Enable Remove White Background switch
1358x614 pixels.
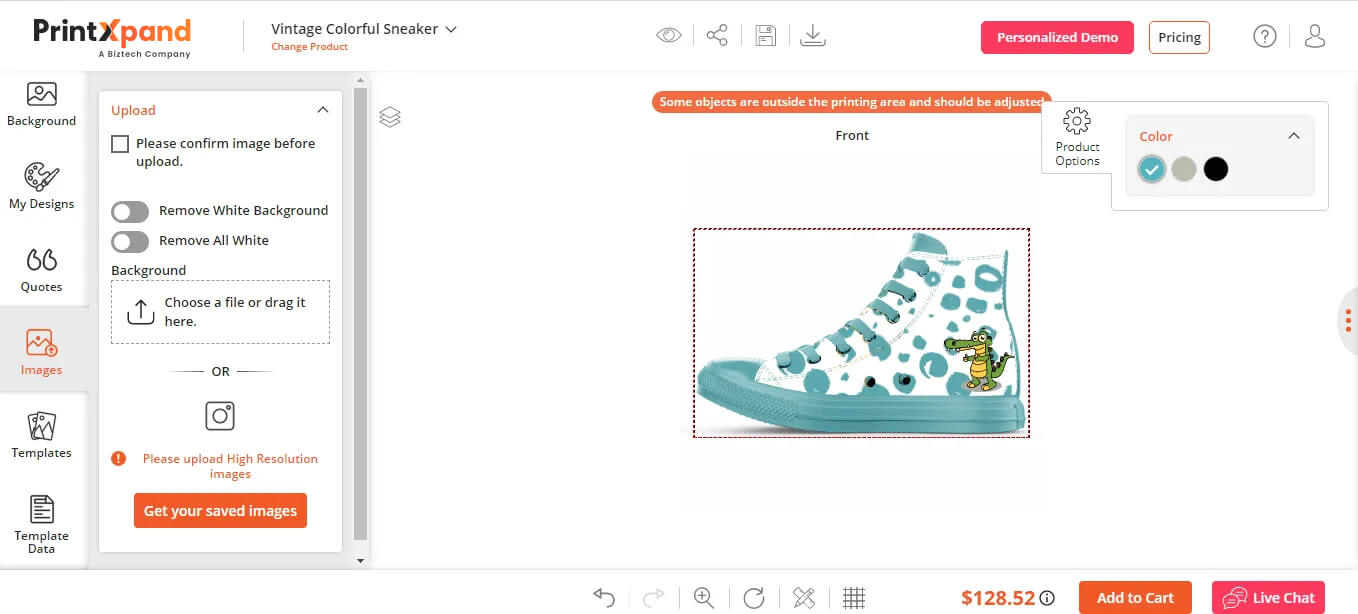tap(130, 211)
